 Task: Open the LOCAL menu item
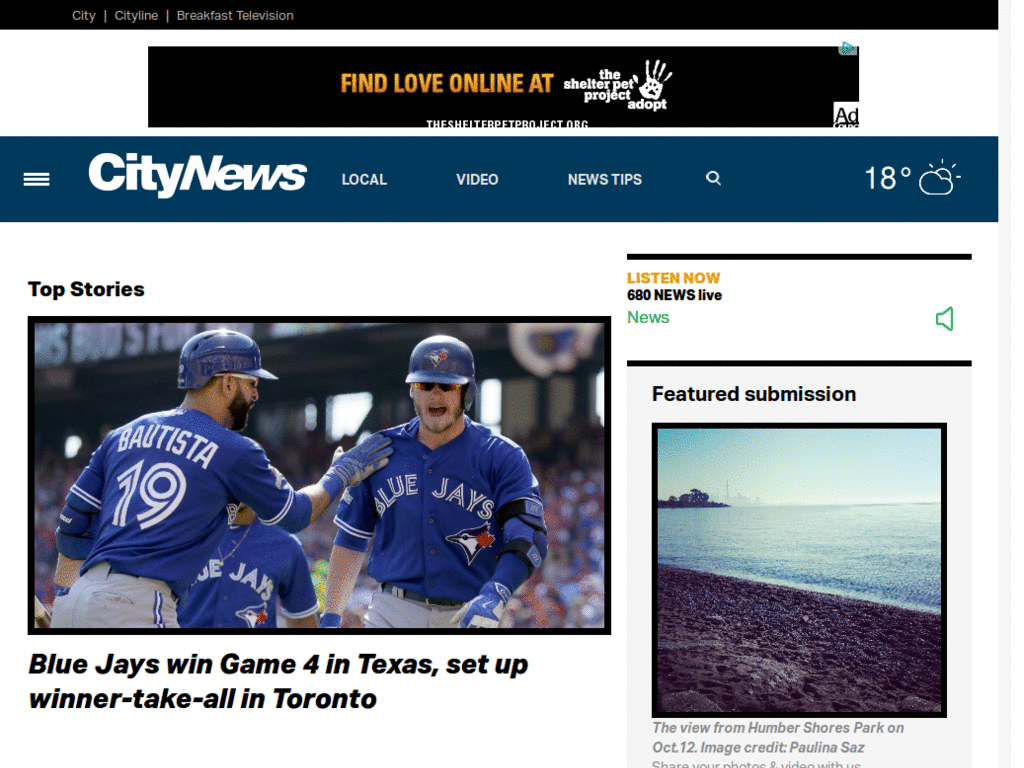pyautogui.click(x=364, y=180)
